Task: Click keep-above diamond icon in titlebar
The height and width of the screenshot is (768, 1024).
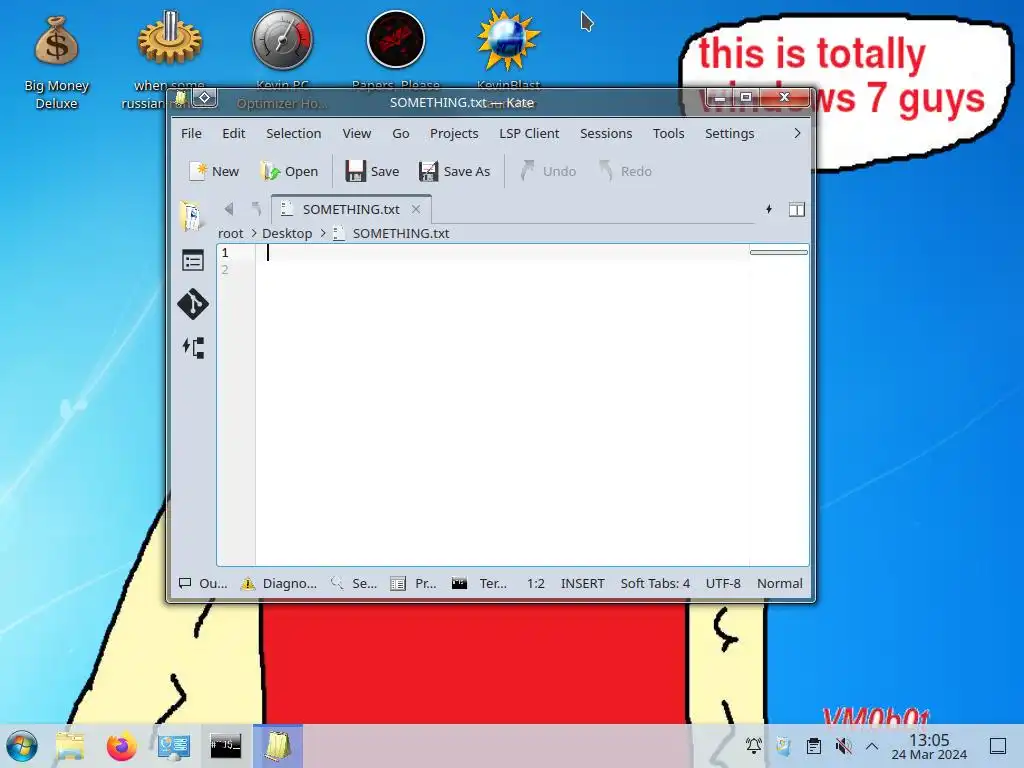Action: tap(204, 98)
